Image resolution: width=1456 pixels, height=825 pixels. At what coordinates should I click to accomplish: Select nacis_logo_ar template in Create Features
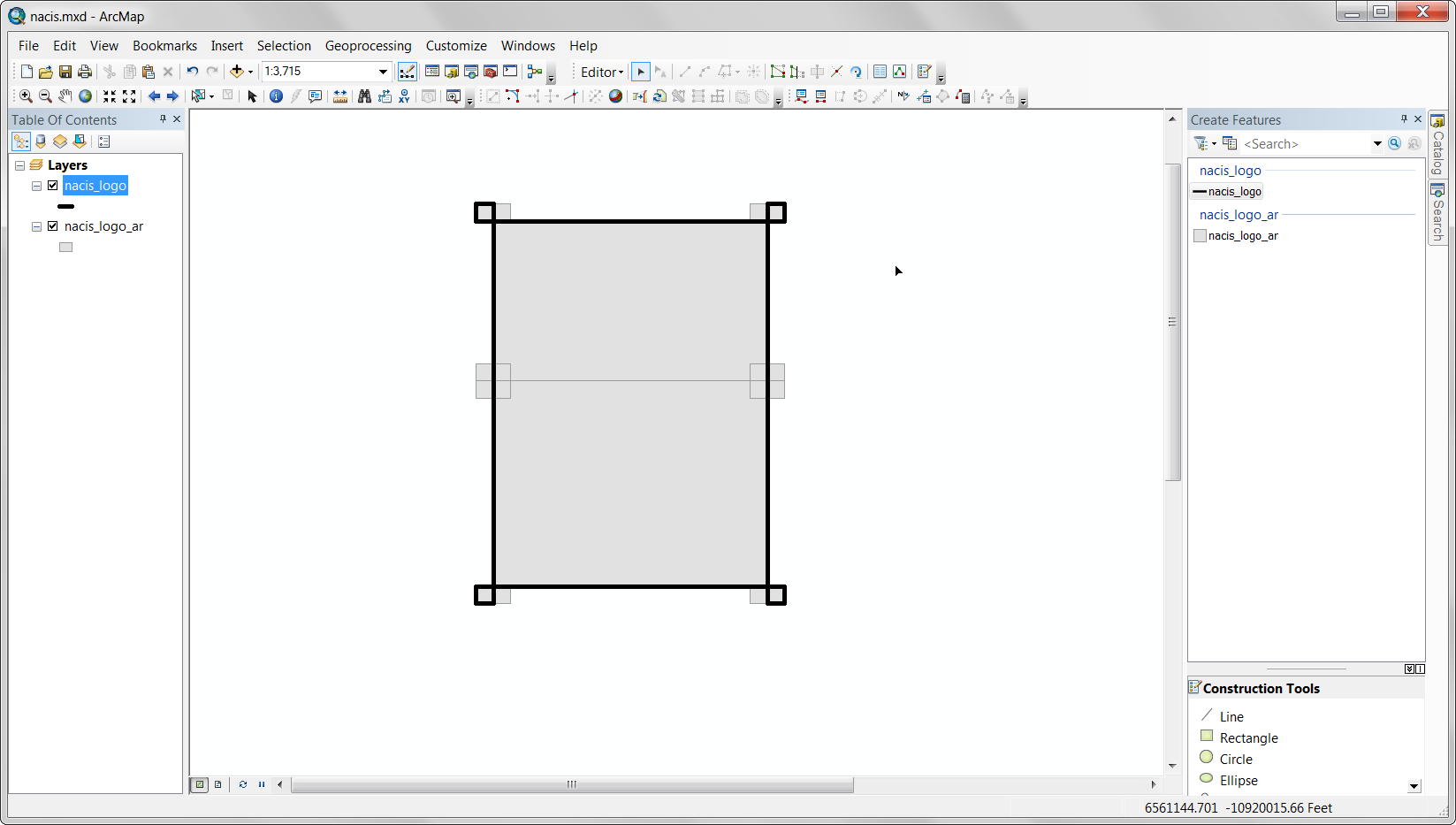(x=1236, y=235)
